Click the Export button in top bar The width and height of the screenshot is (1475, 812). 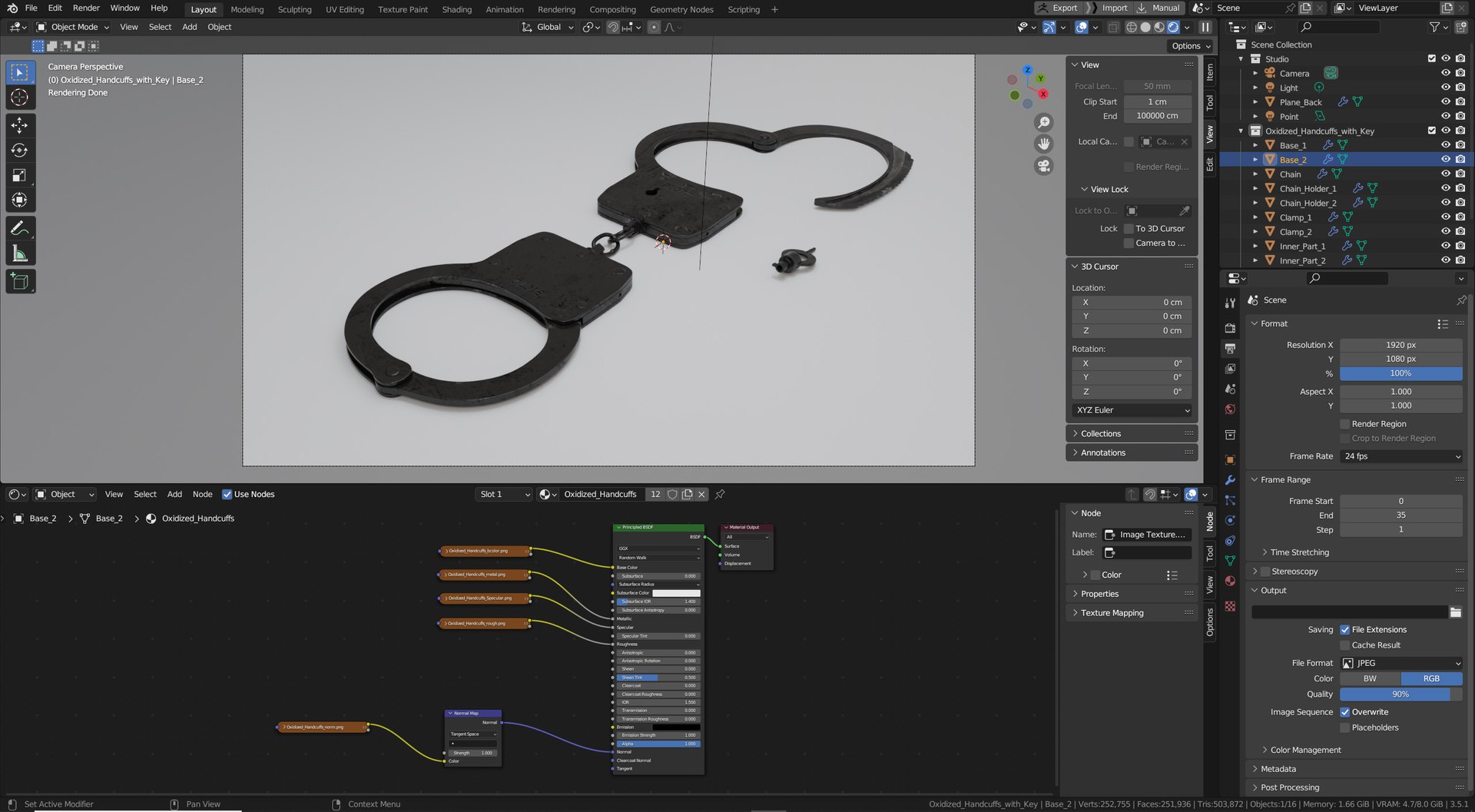[x=1058, y=8]
